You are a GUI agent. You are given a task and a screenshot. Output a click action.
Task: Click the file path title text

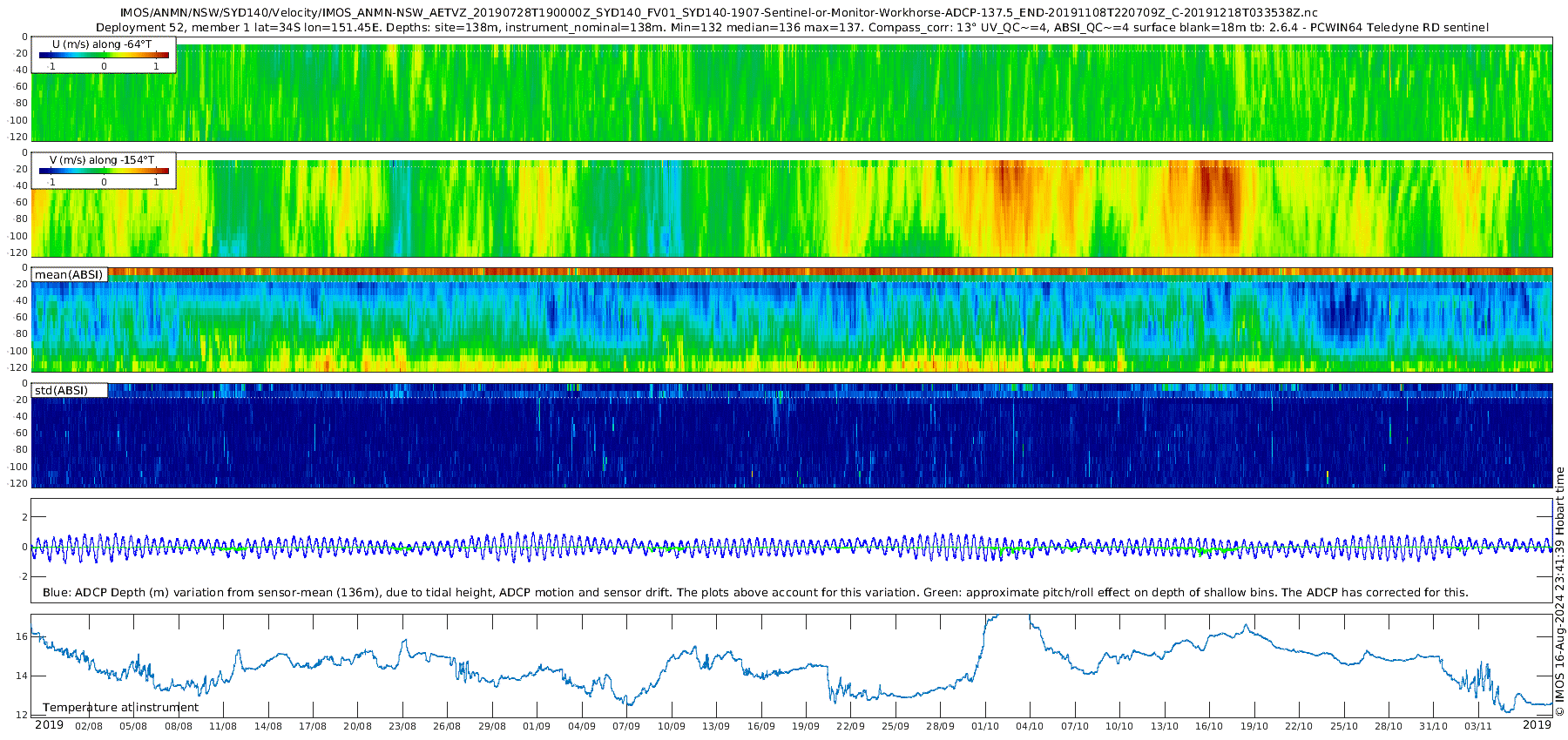pos(719,13)
